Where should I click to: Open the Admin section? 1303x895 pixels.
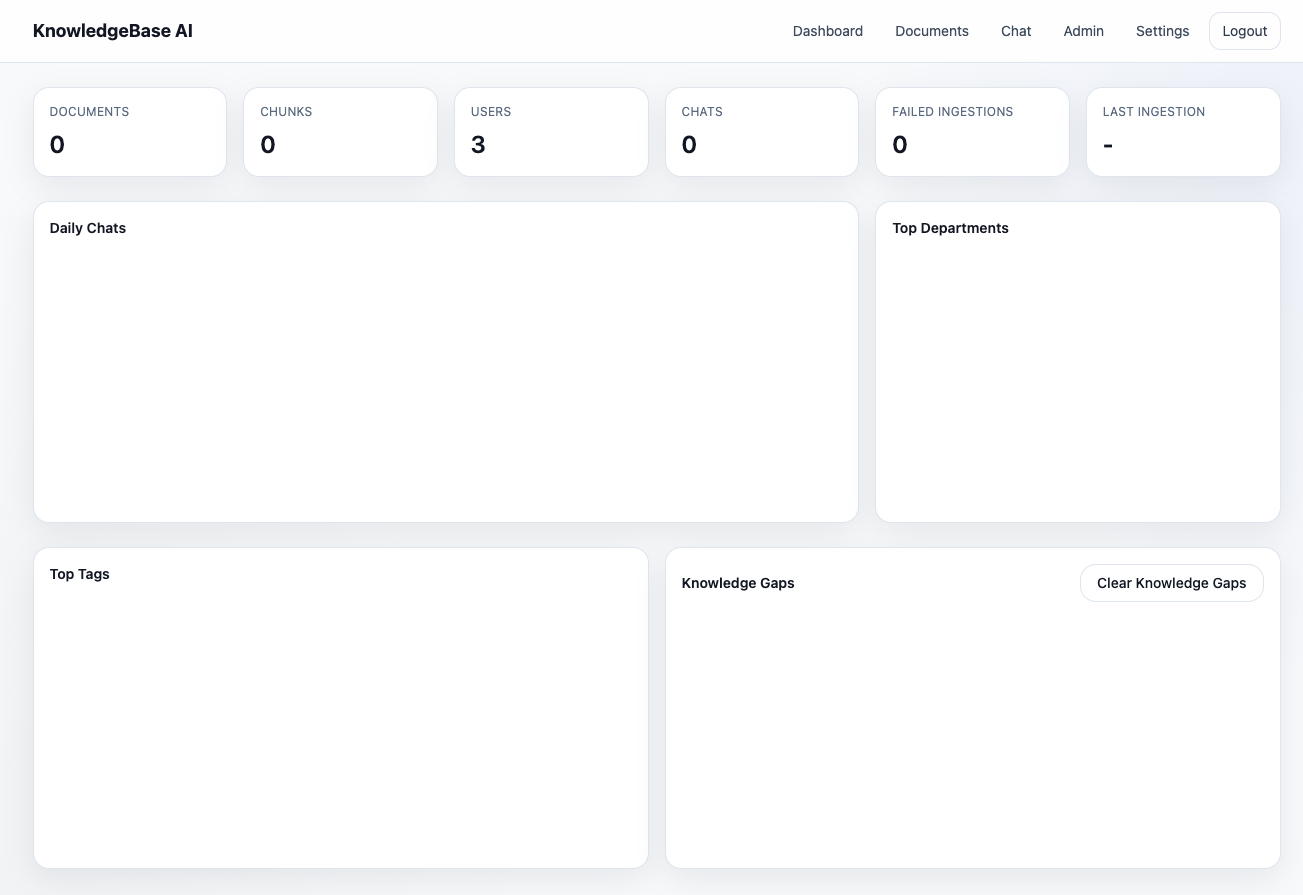coord(1083,31)
